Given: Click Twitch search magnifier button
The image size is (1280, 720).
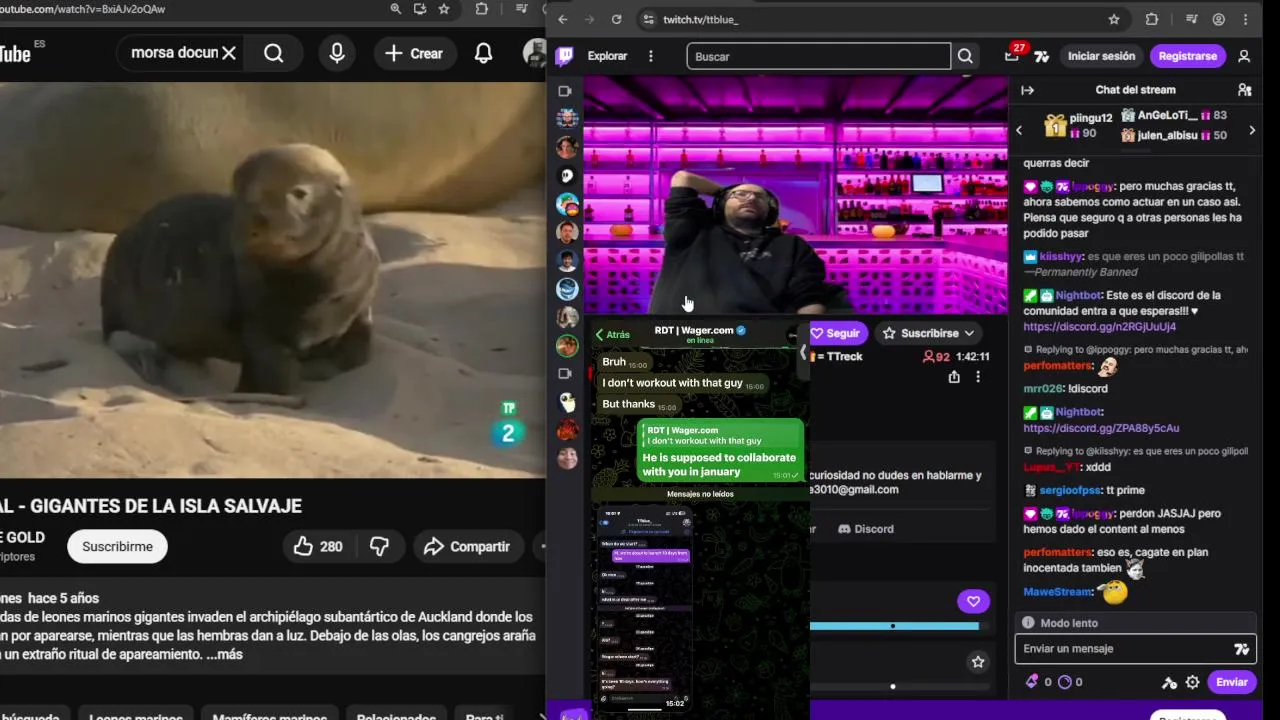Looking at the screenshot, I should tap(965, 56).
